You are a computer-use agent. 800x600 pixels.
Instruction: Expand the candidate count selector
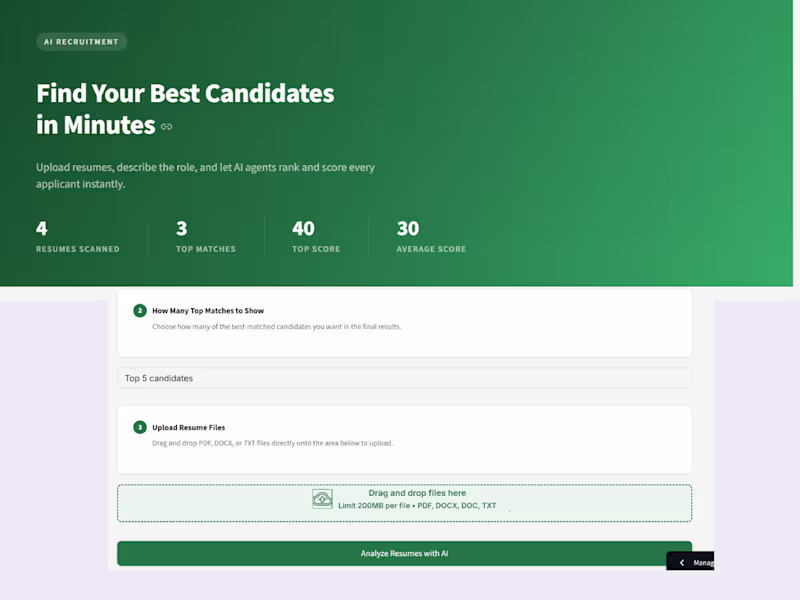pyautogui.click(x=404, y=377)
